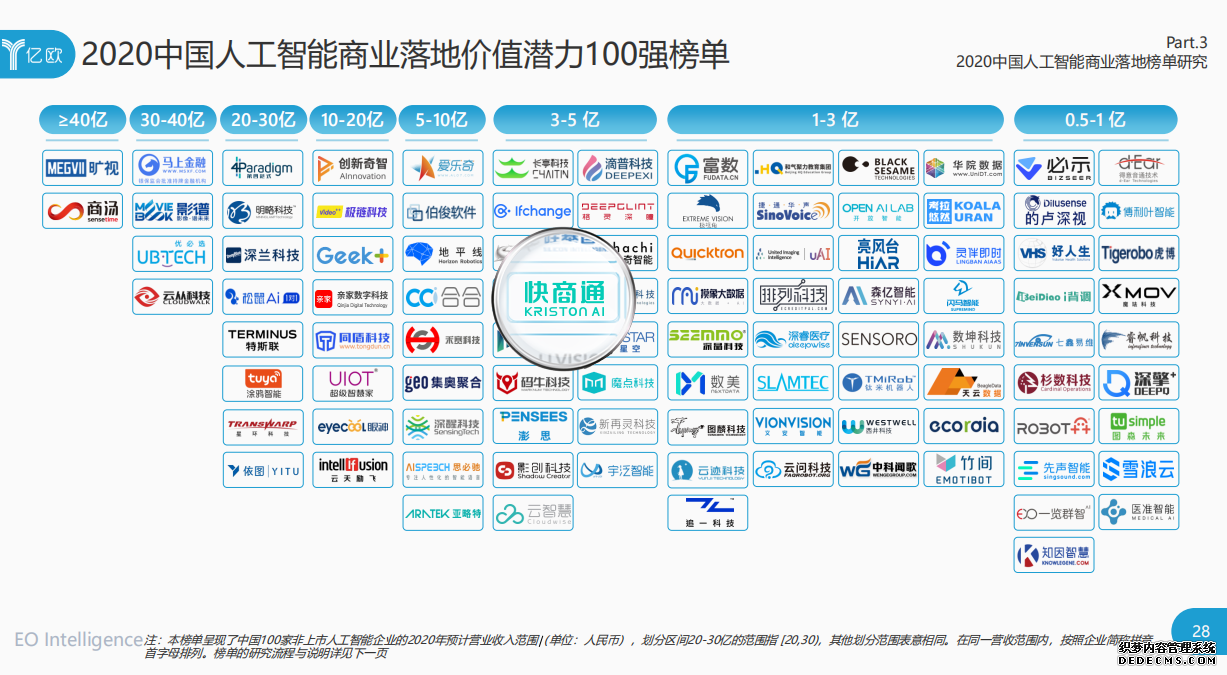Click the 云从科技 CloudWalk logo
Screen dimensions: 1227x675
pos(173,297)
